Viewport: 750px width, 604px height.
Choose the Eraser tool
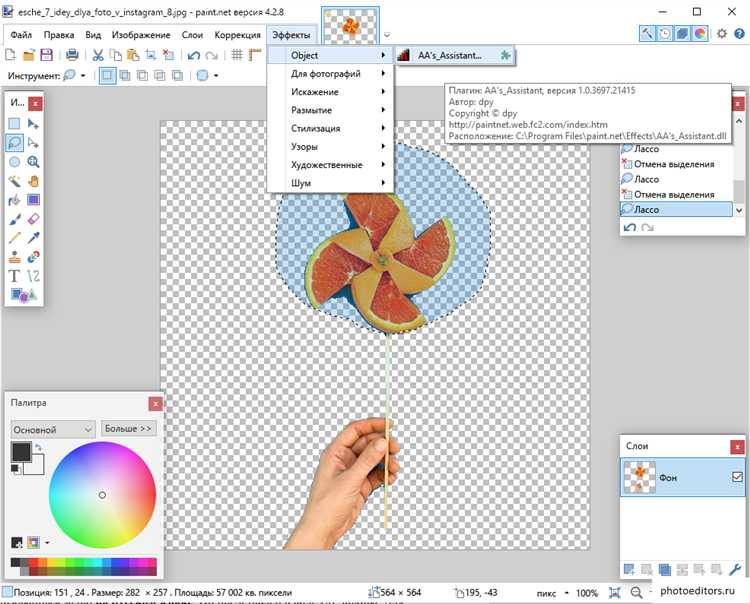[33, 218]
